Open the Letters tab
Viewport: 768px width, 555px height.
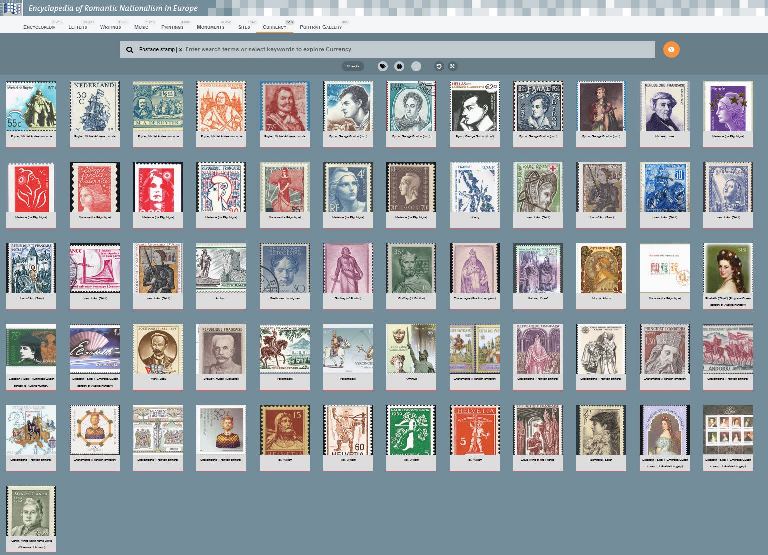click(x=78, y=27)
